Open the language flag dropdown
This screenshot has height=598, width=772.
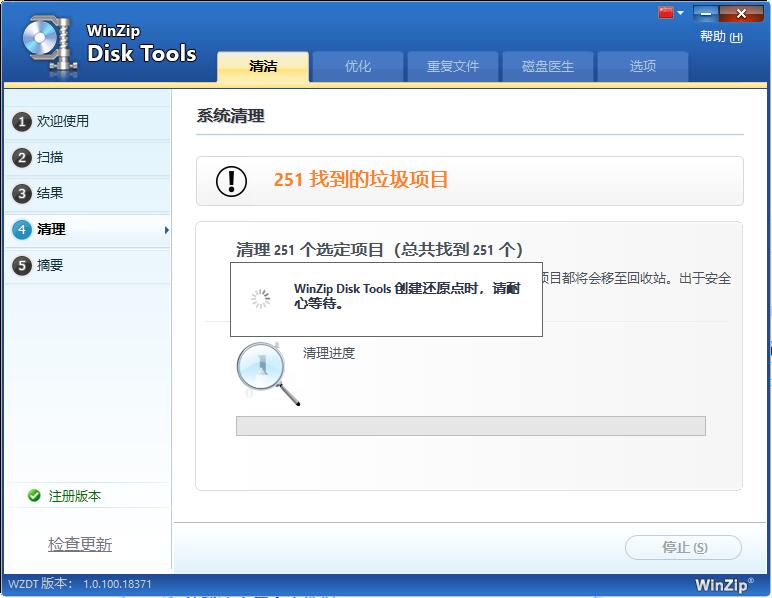click(x=680, y=13)
